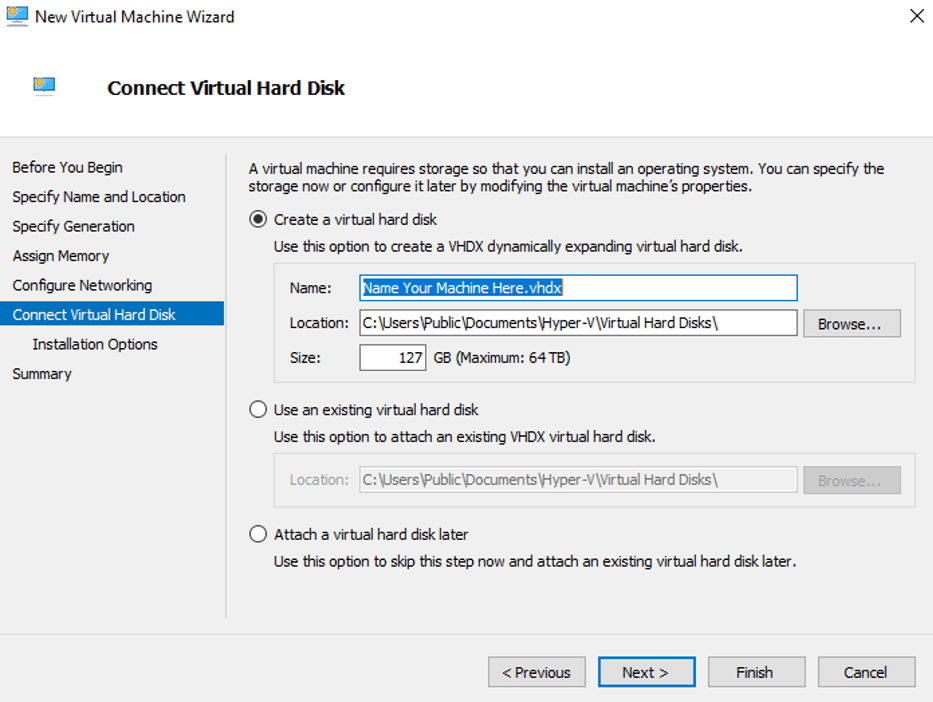Click the virtual disk Name text field
Screen dimensions: 933x702
point(578,288)
